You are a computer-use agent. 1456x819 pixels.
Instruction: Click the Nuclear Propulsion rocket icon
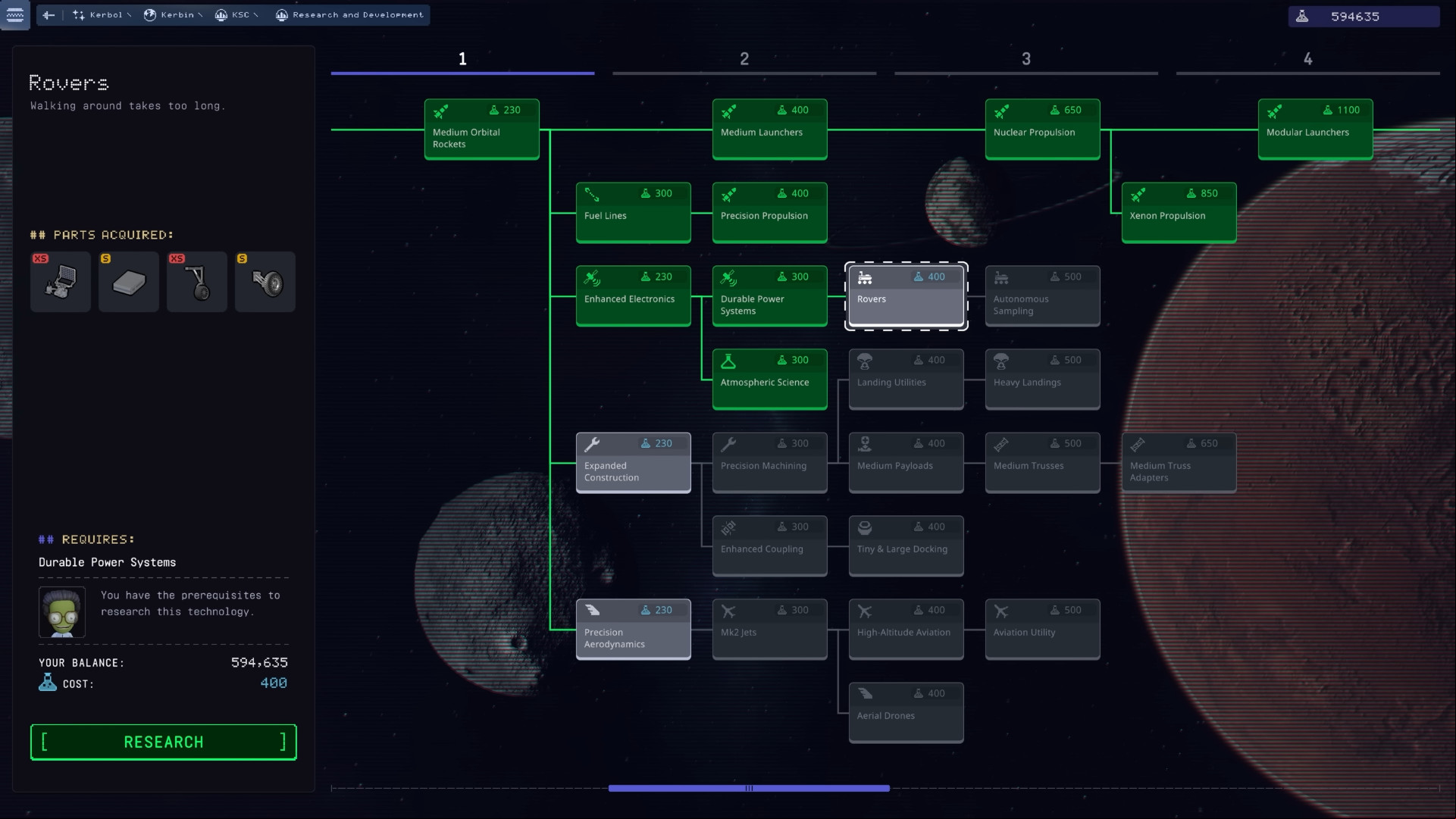(x=1002, y=111)
